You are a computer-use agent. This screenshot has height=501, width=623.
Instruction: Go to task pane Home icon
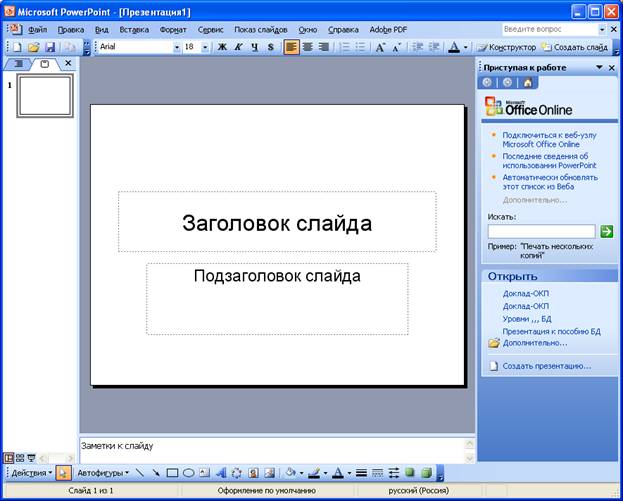click(527, 83)
